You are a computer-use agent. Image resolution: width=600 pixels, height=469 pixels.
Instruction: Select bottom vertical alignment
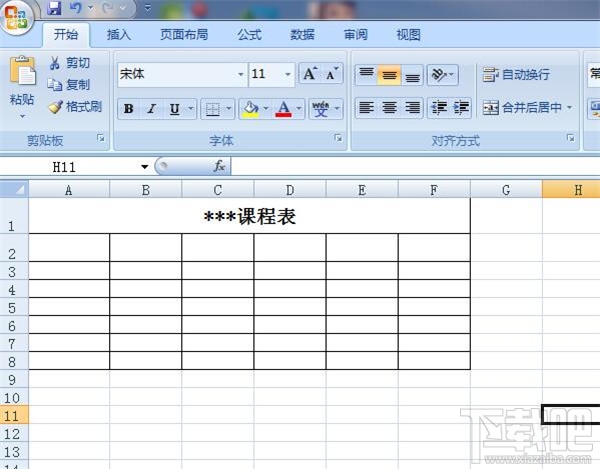(412, 75)
